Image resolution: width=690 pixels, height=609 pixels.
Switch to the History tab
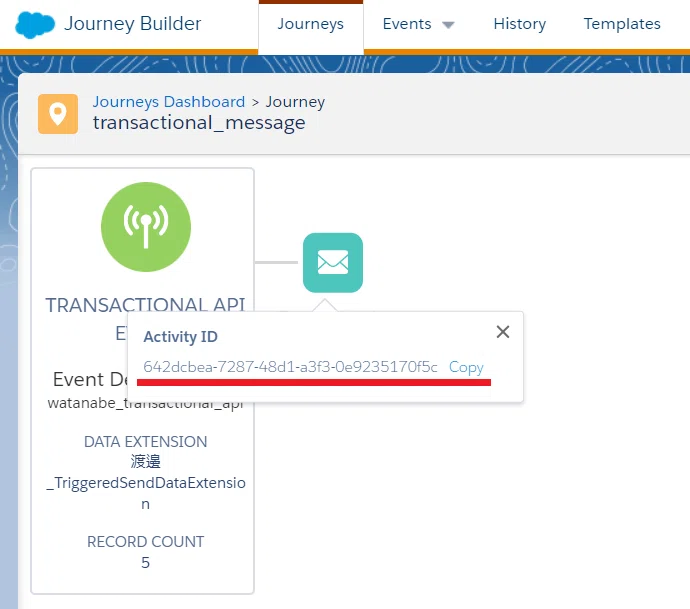tap(520, 24)
